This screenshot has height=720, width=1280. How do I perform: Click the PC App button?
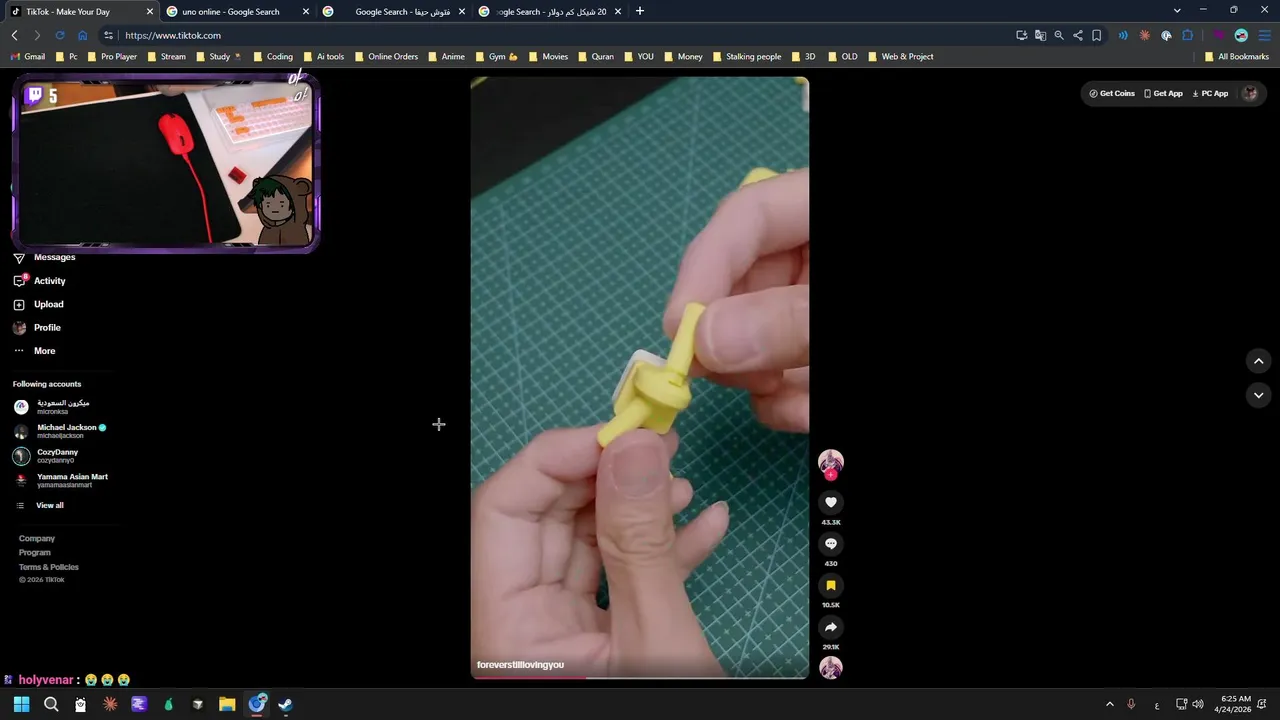click(x=1210, y=93)
